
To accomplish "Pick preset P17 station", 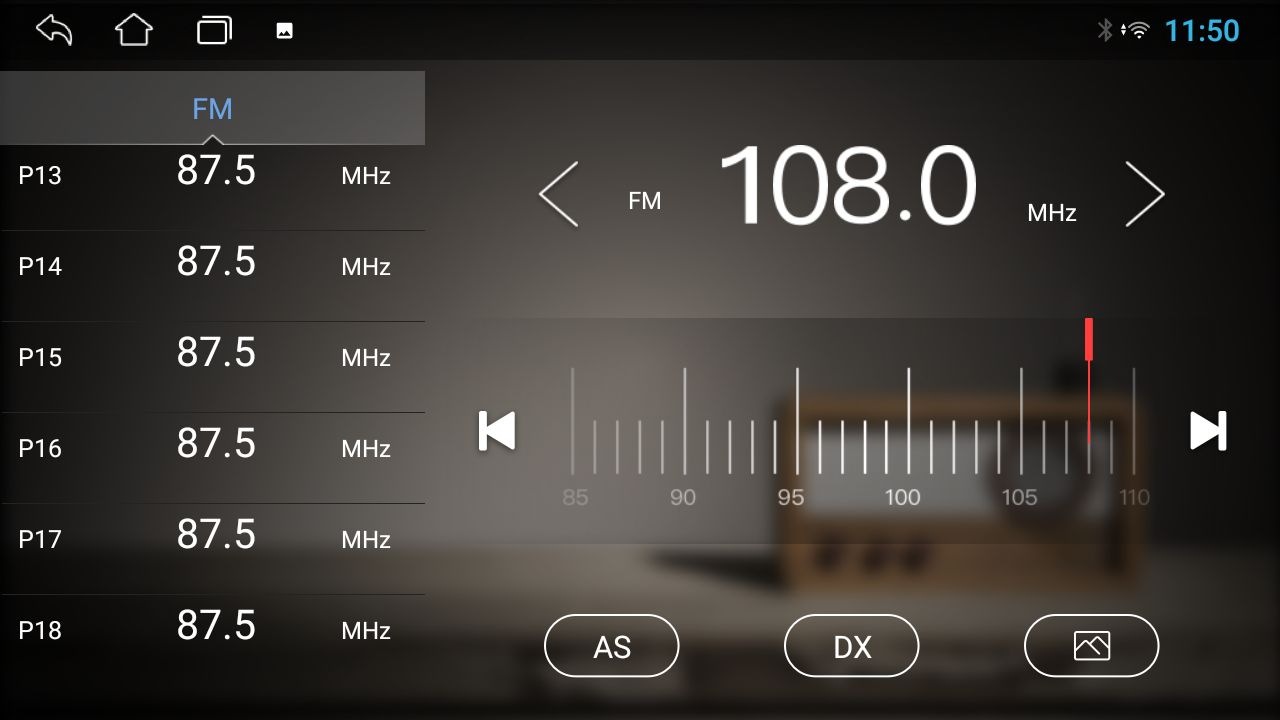I will pyautogui.click(x=212, y=539).
